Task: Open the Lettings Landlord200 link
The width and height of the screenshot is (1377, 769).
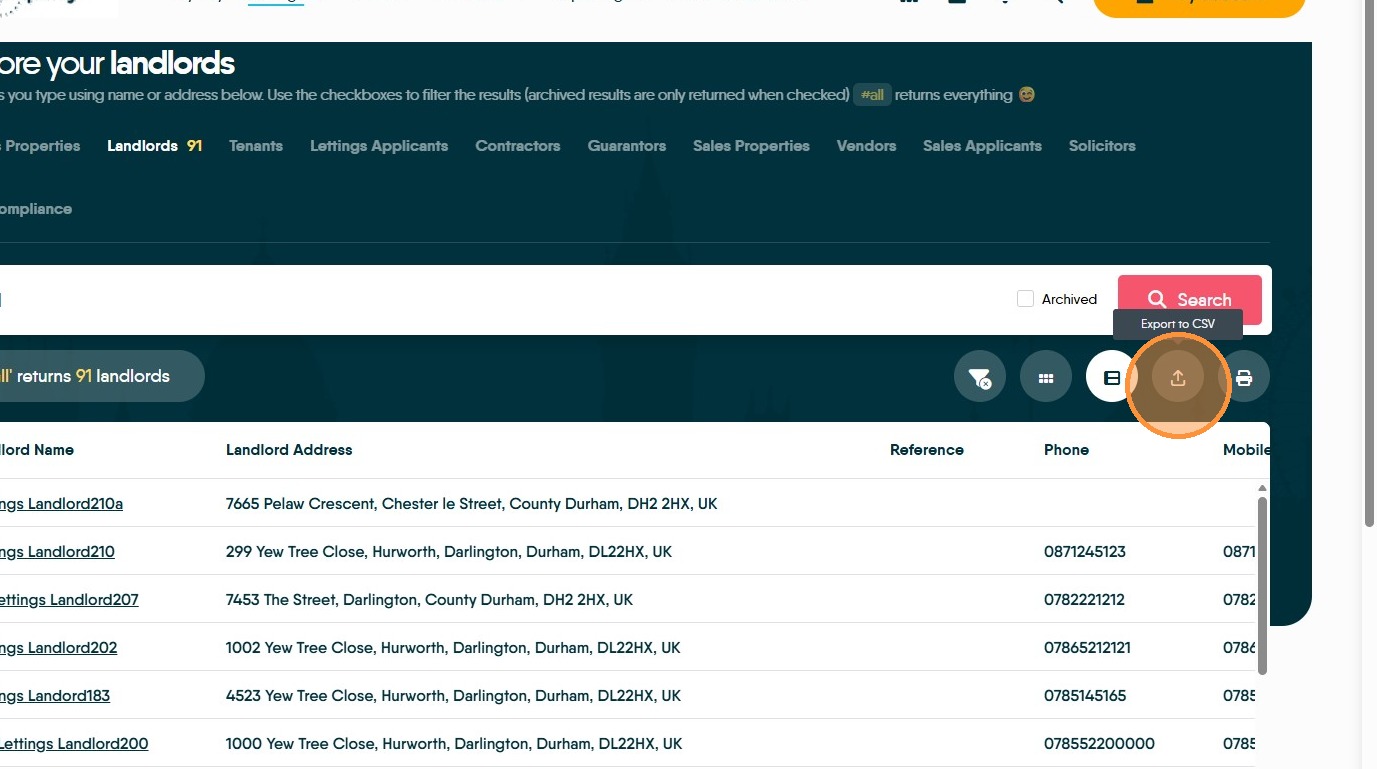Action: click(x=74, y=744)
